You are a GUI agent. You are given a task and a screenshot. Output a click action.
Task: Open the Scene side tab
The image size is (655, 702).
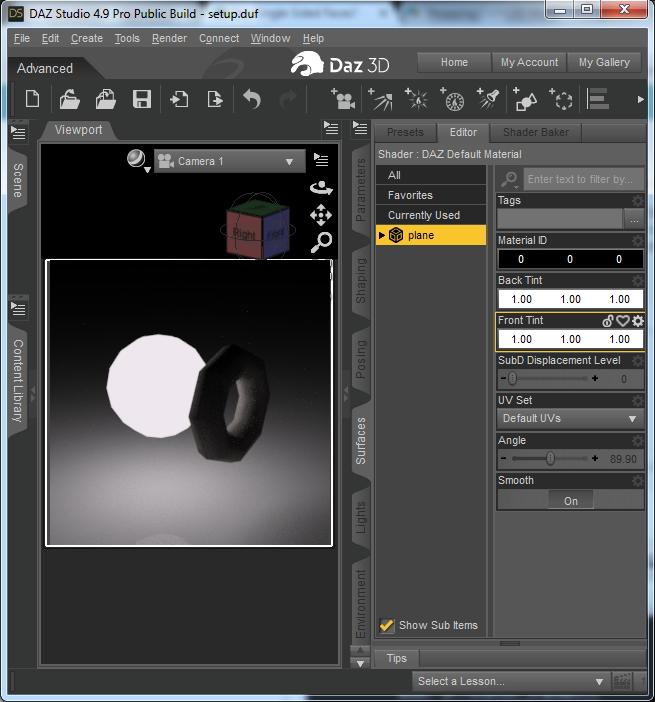[18, 180]
